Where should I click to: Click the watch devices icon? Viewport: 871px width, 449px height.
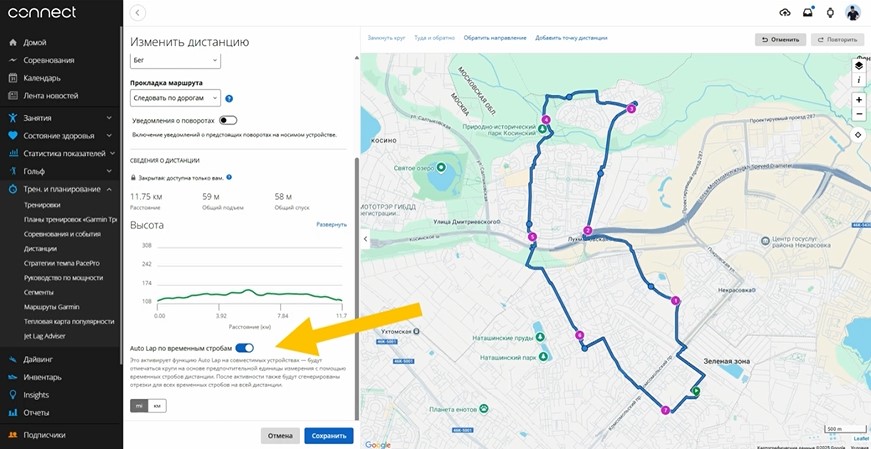click(829, 12)
